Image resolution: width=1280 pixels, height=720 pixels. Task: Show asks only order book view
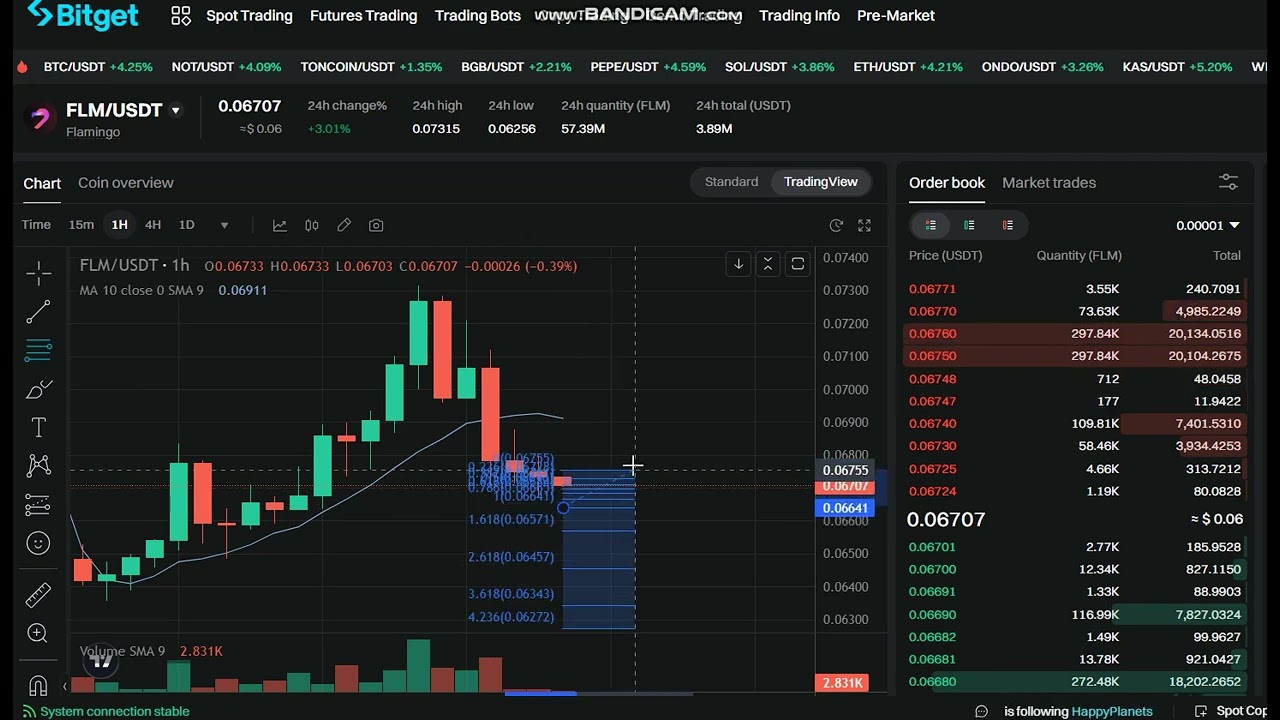(x=1008, y=225)
